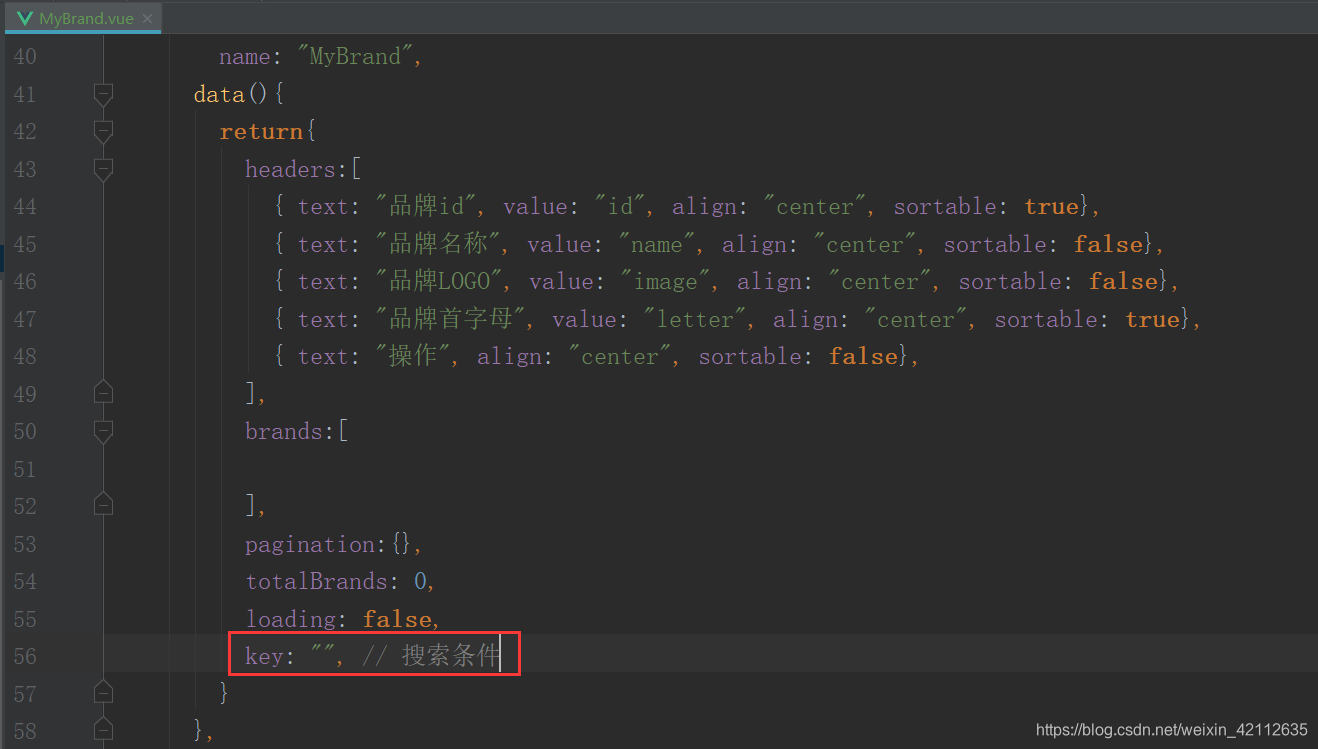Viewport: 1318px width, 749px height.
Task: Click line number 46 in the gutter
Action: pos(25,282)
